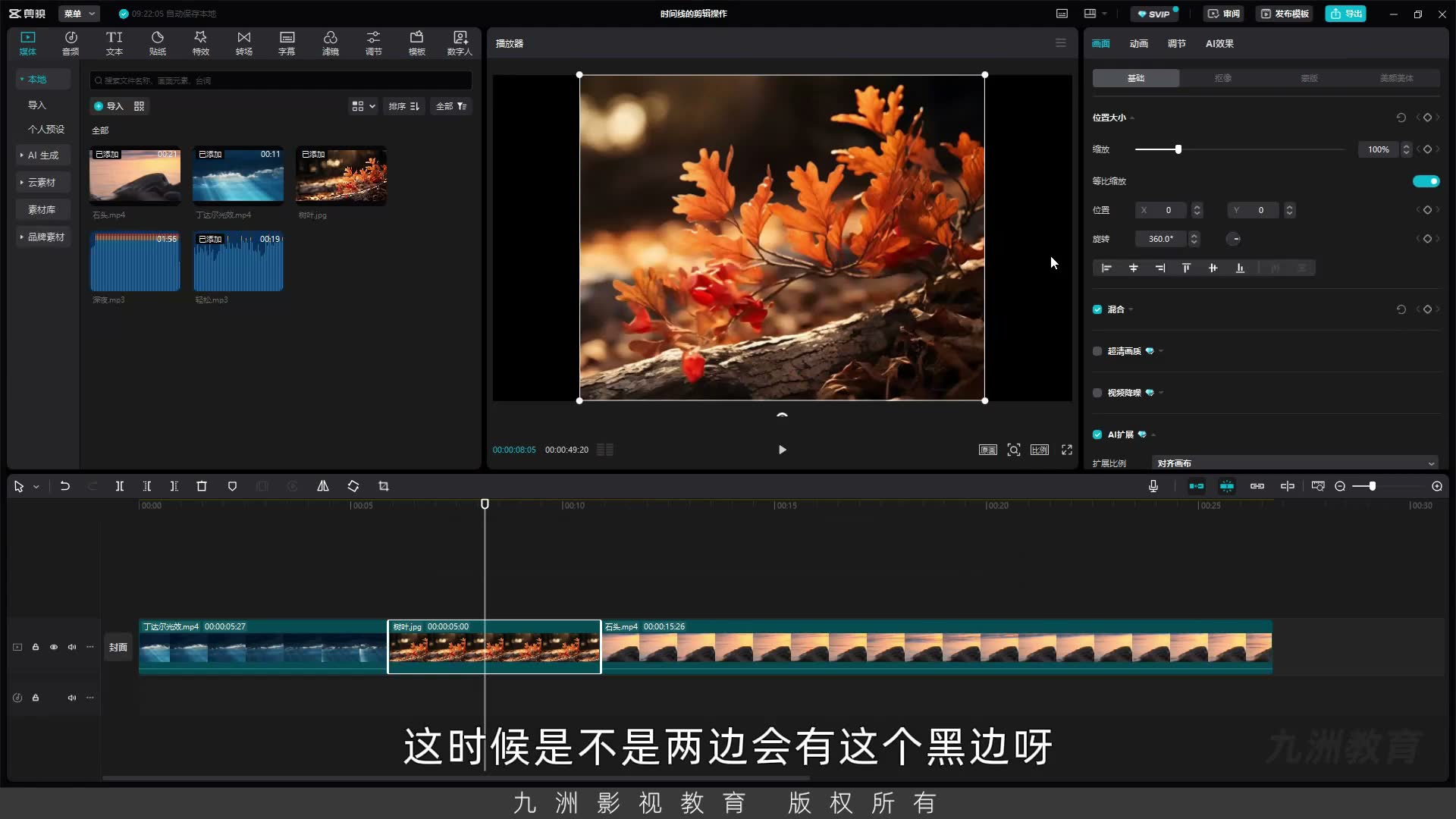Open the sort (排序) dropdown
The image size is (1456, 819).
[404, 106]
